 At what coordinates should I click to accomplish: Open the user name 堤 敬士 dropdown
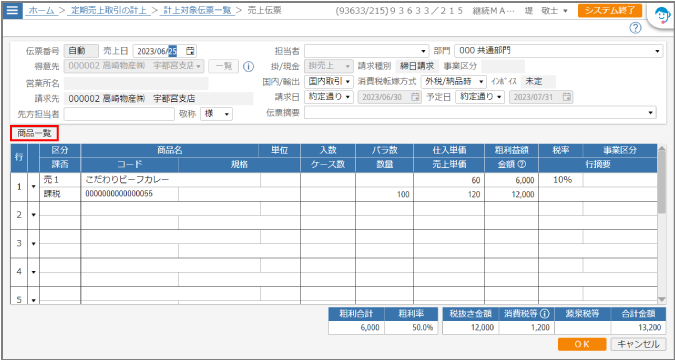[547, 11]
